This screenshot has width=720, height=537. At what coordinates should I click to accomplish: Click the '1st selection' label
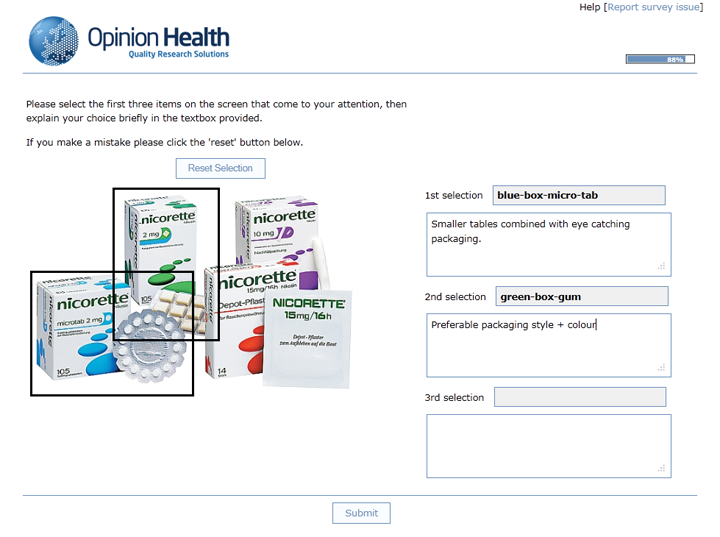(454, 195)
